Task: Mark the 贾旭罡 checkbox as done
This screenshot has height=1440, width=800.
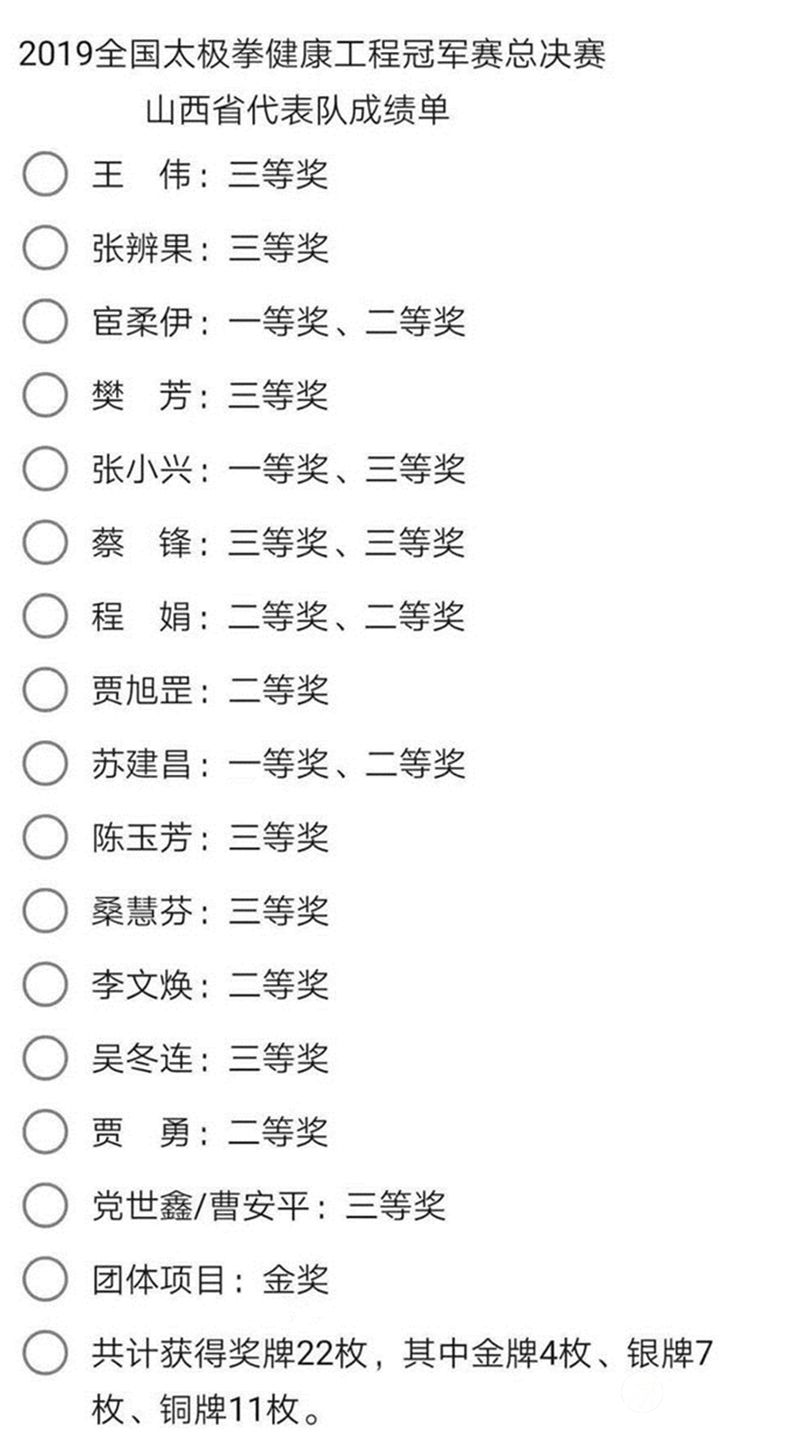Action: (45, 690)
